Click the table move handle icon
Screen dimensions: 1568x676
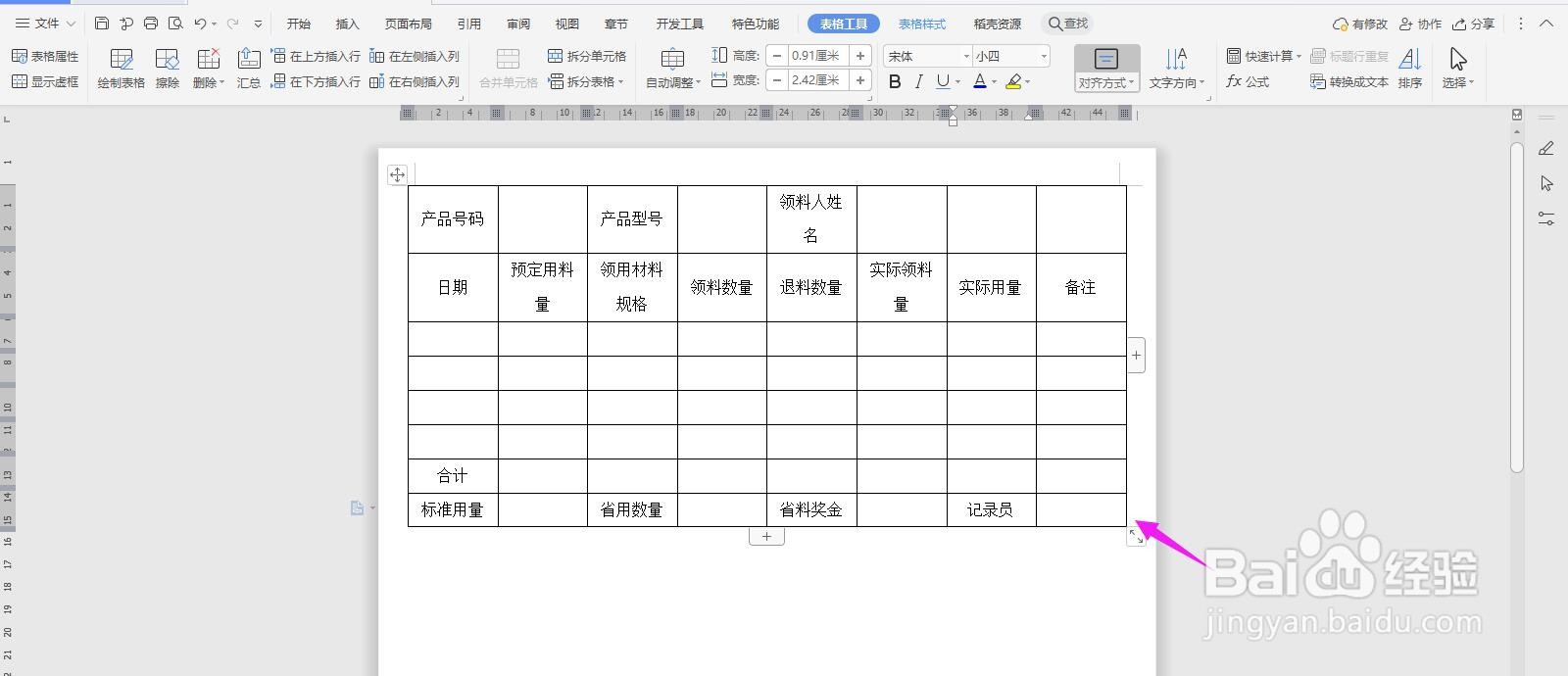coord(397,174)
